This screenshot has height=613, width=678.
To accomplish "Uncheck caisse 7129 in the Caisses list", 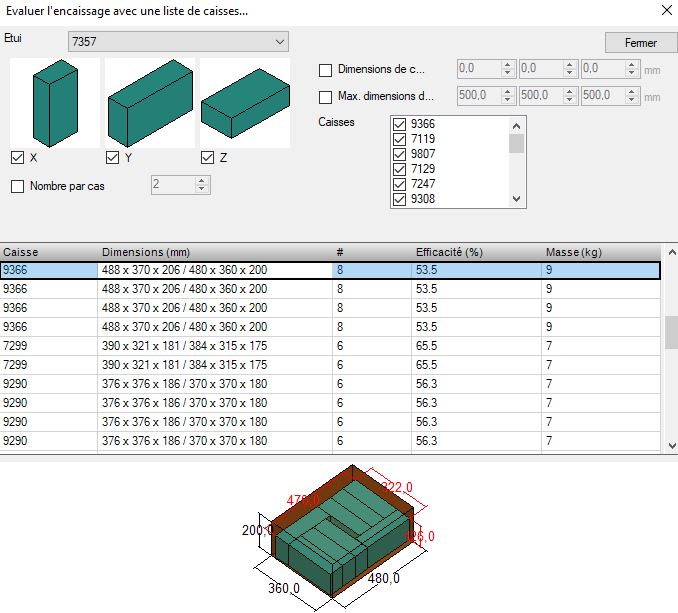I will pos(400,169).
